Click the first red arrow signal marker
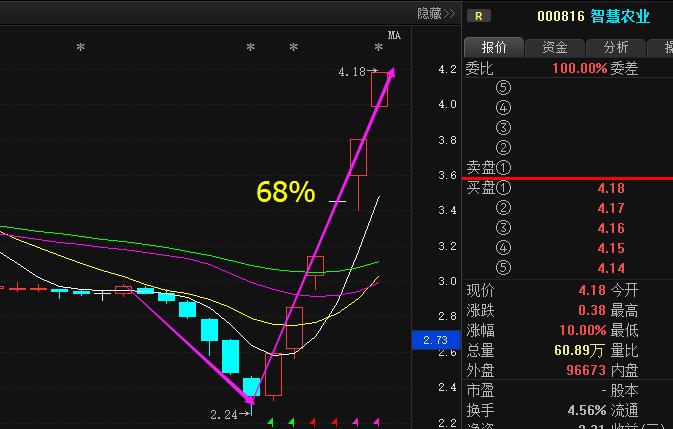This screenshot has width=673, height=429. tap(312, 423)
